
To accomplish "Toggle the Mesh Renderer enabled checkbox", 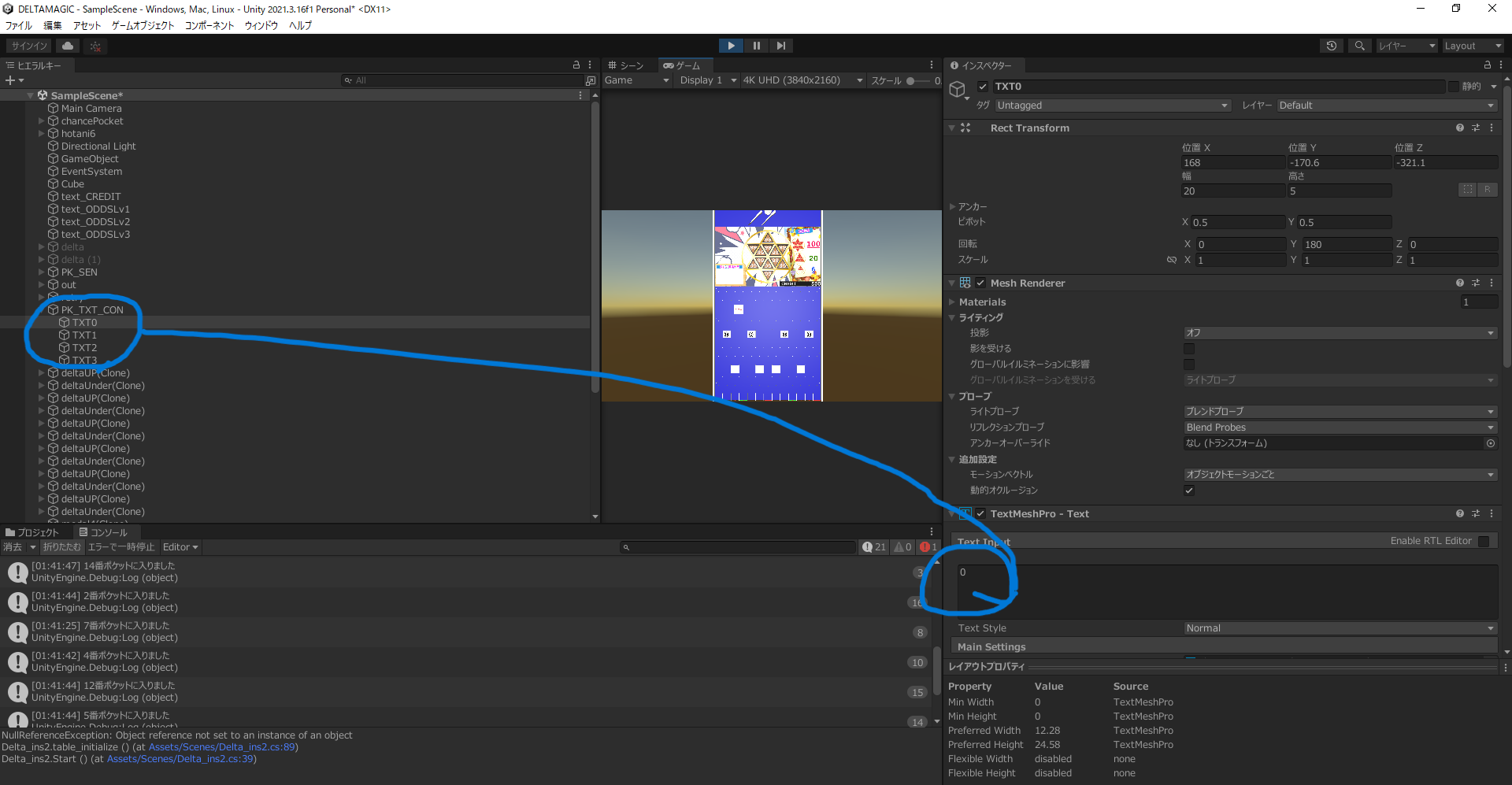I will [980, 283].
